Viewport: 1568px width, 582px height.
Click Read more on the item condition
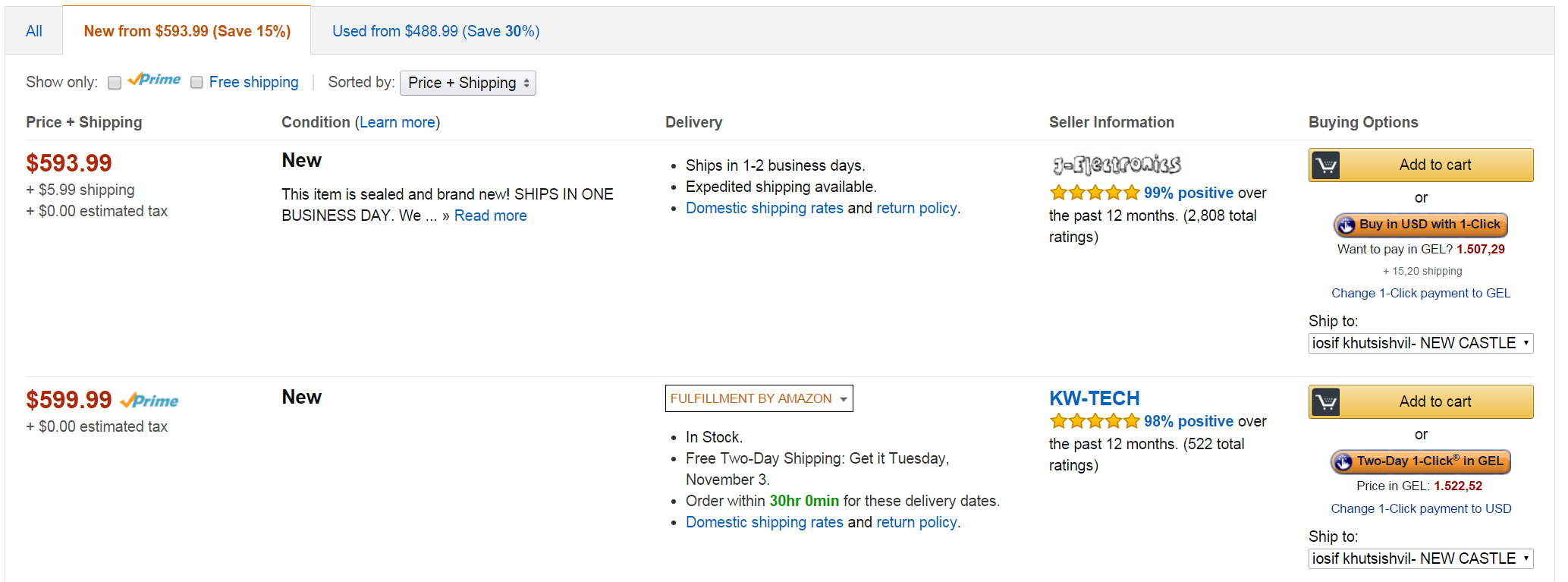[490, 215]
